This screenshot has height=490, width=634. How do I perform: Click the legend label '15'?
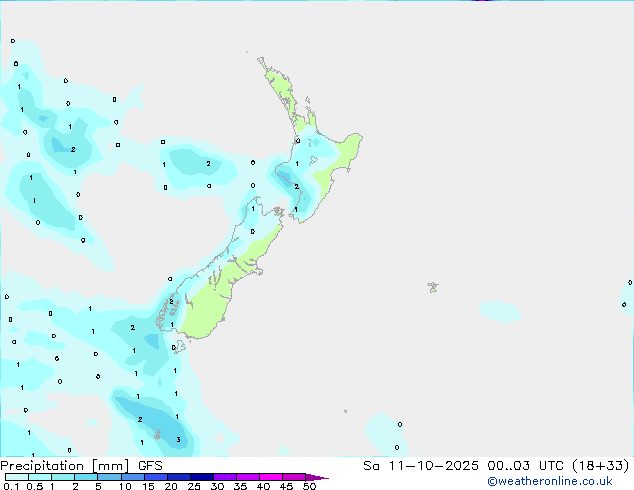148,486
